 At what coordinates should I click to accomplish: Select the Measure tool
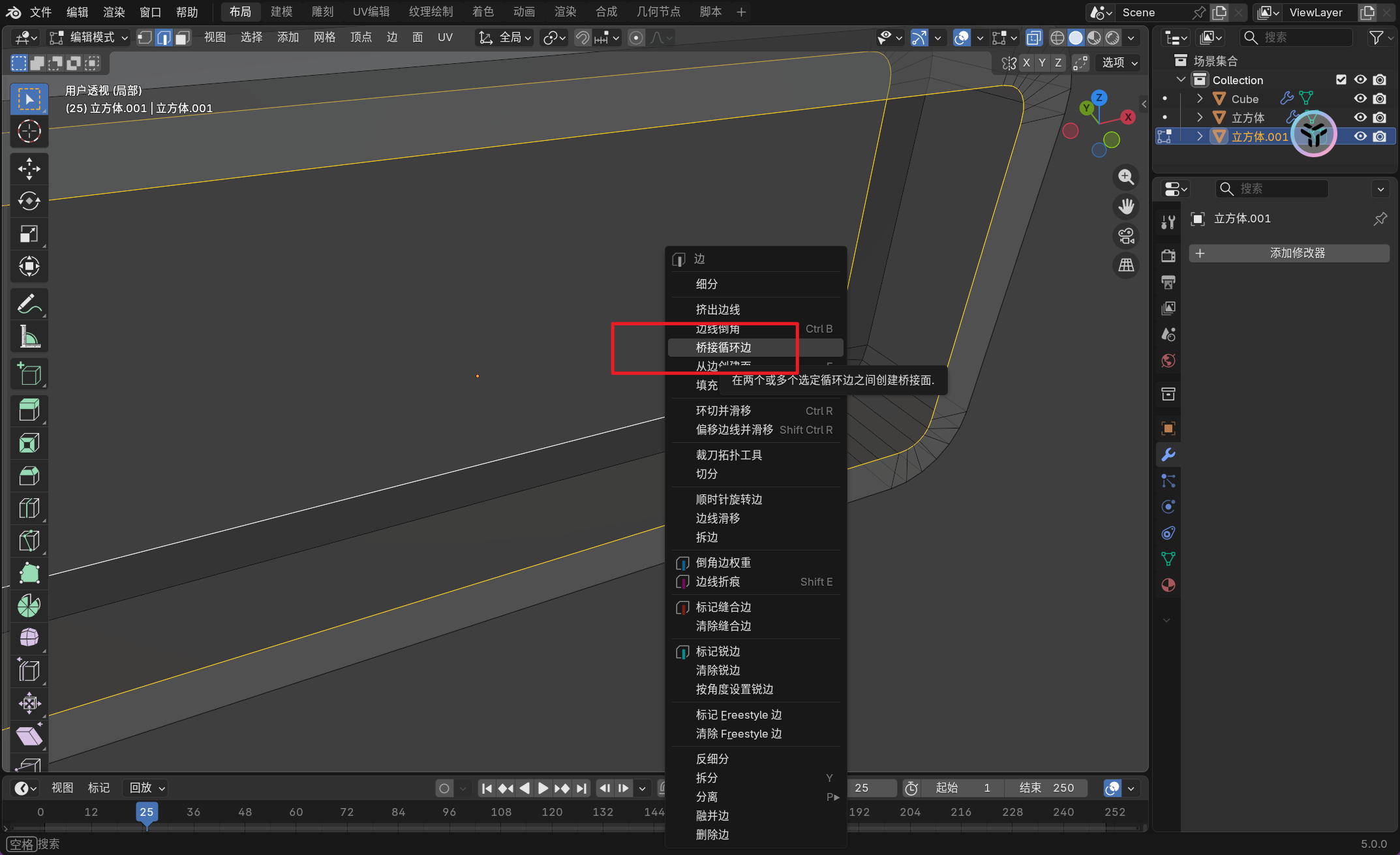tap(29, 337)
